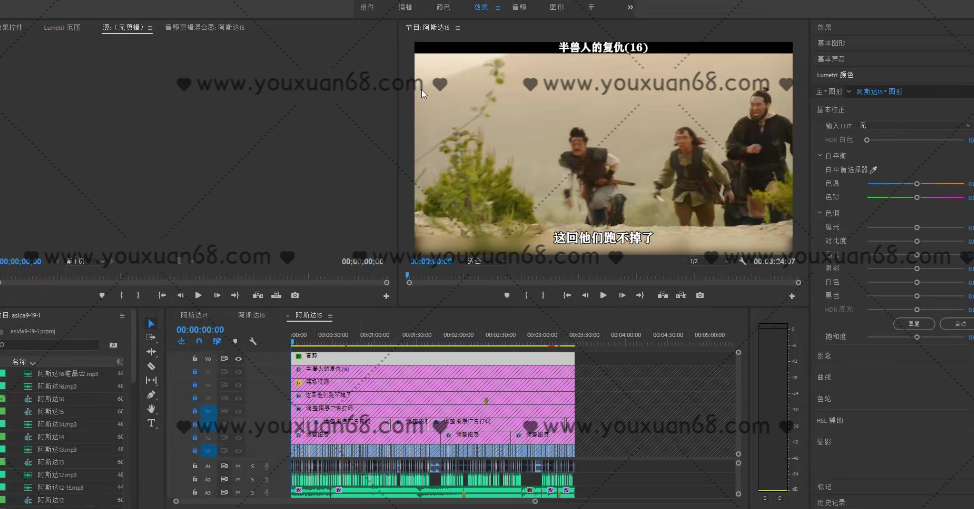Add a marker in the timeline panel
974x509 pixels.
click(x=235, y=341)
